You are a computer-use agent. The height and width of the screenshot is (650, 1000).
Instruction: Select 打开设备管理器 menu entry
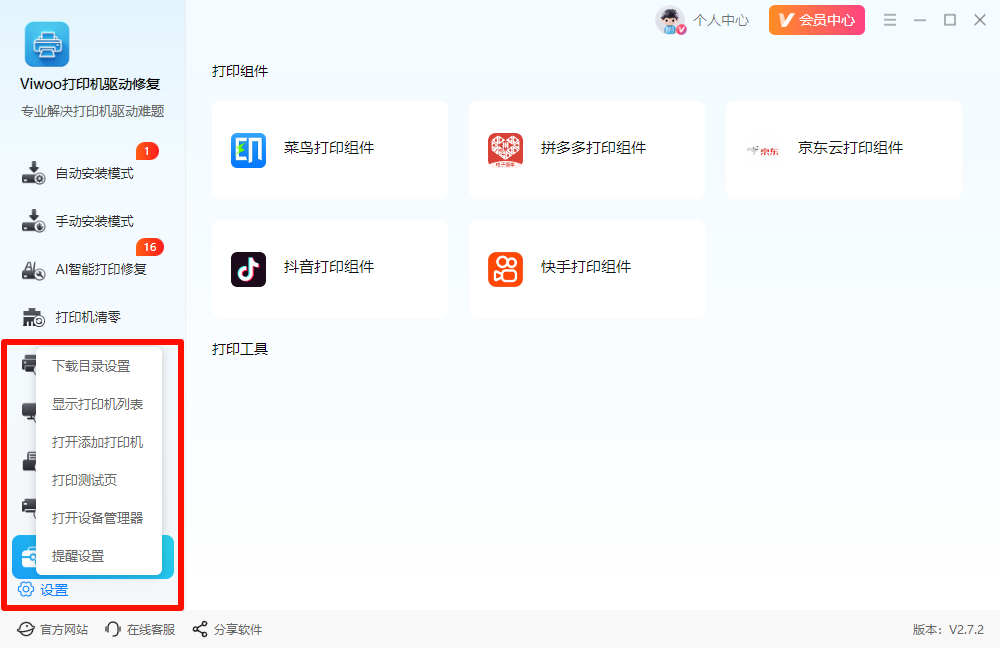pyautogui.click(x=99, y=518)
